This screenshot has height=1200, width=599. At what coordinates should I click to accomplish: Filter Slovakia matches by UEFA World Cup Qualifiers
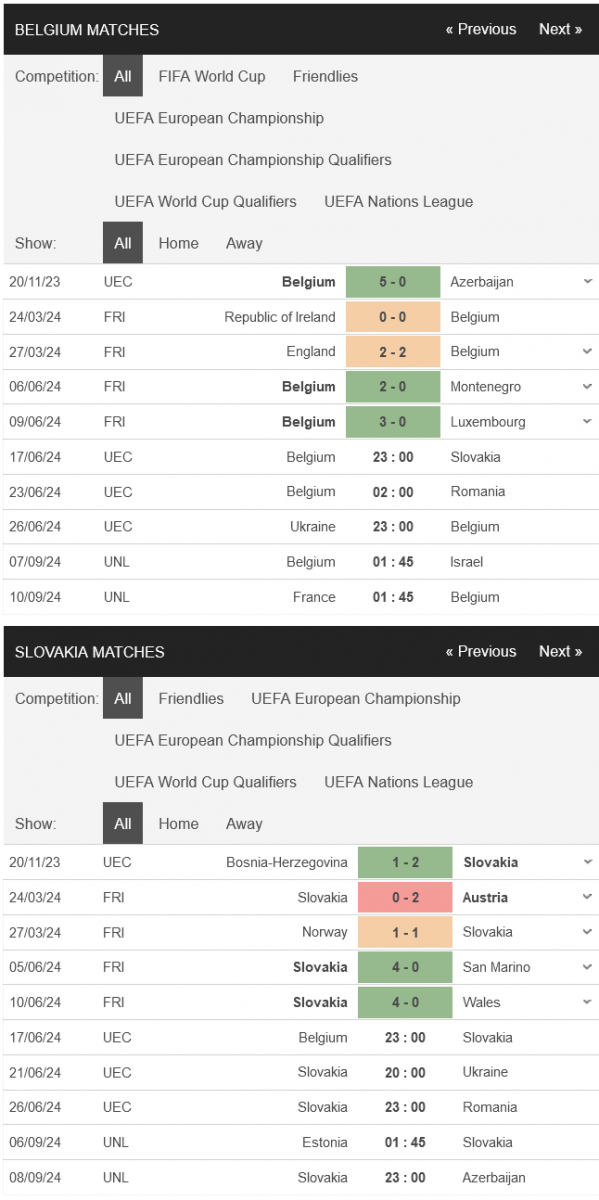206,782
